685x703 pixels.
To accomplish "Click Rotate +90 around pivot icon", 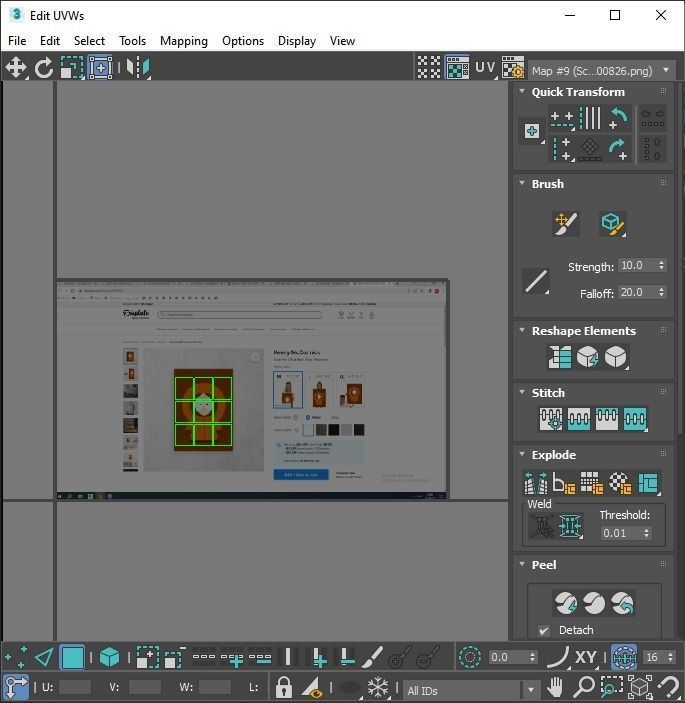I will pyautogui.click(x=619, y=149).
